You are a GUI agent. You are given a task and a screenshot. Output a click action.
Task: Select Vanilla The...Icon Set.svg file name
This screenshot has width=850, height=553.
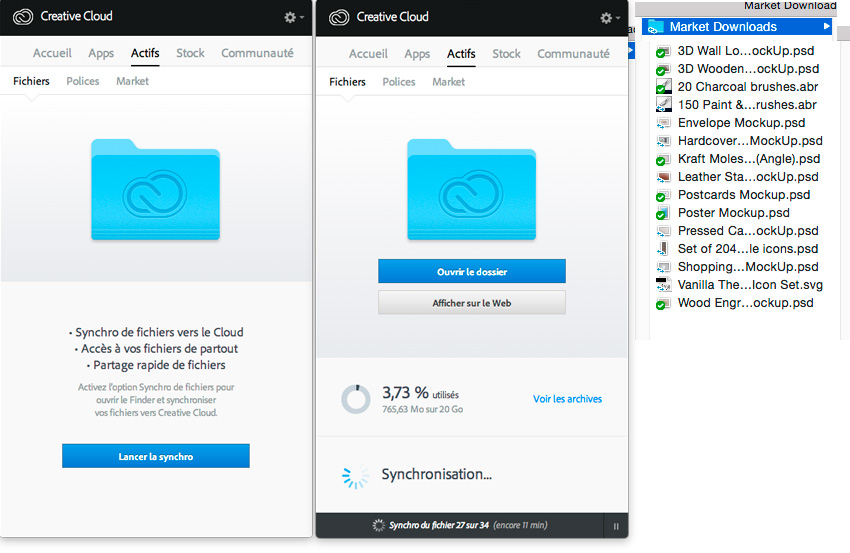tap(750, 285)
